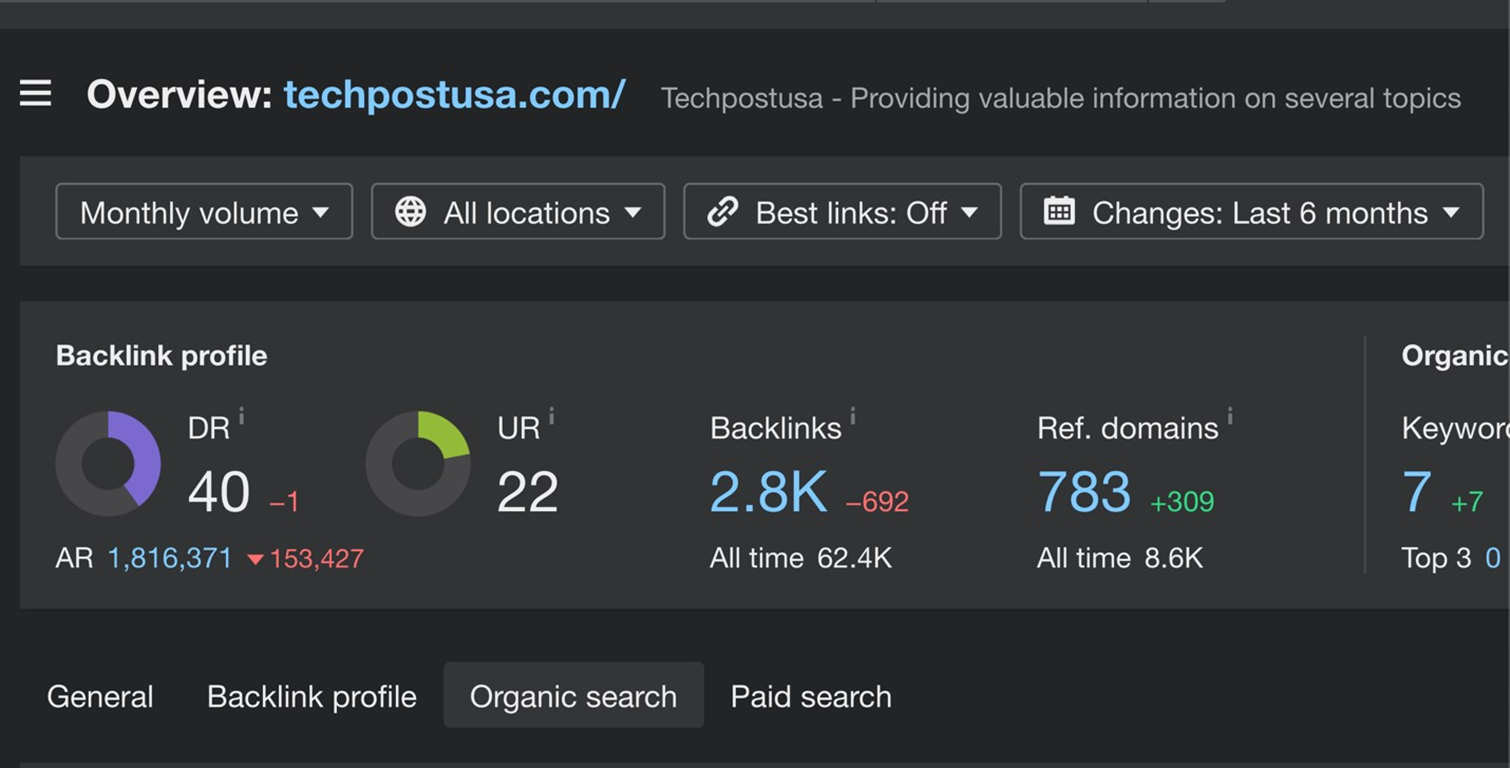The image size is (1510, 768).
Task: Click the green UR donut chart
Action: (418, 463)
